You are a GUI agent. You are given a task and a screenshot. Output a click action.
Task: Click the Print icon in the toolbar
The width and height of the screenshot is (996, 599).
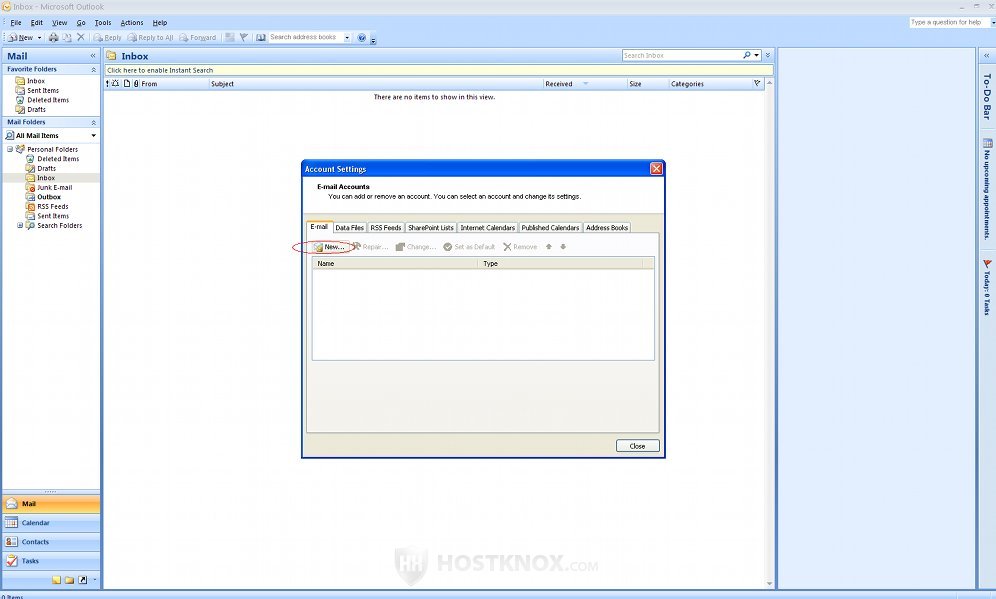pos(53,37)
